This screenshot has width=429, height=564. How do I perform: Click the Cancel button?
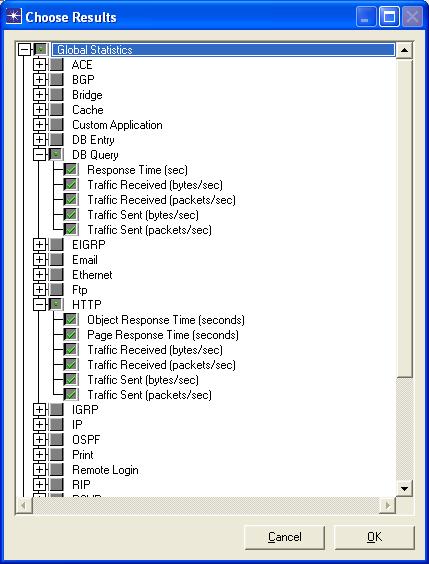[x=284, y=537]
